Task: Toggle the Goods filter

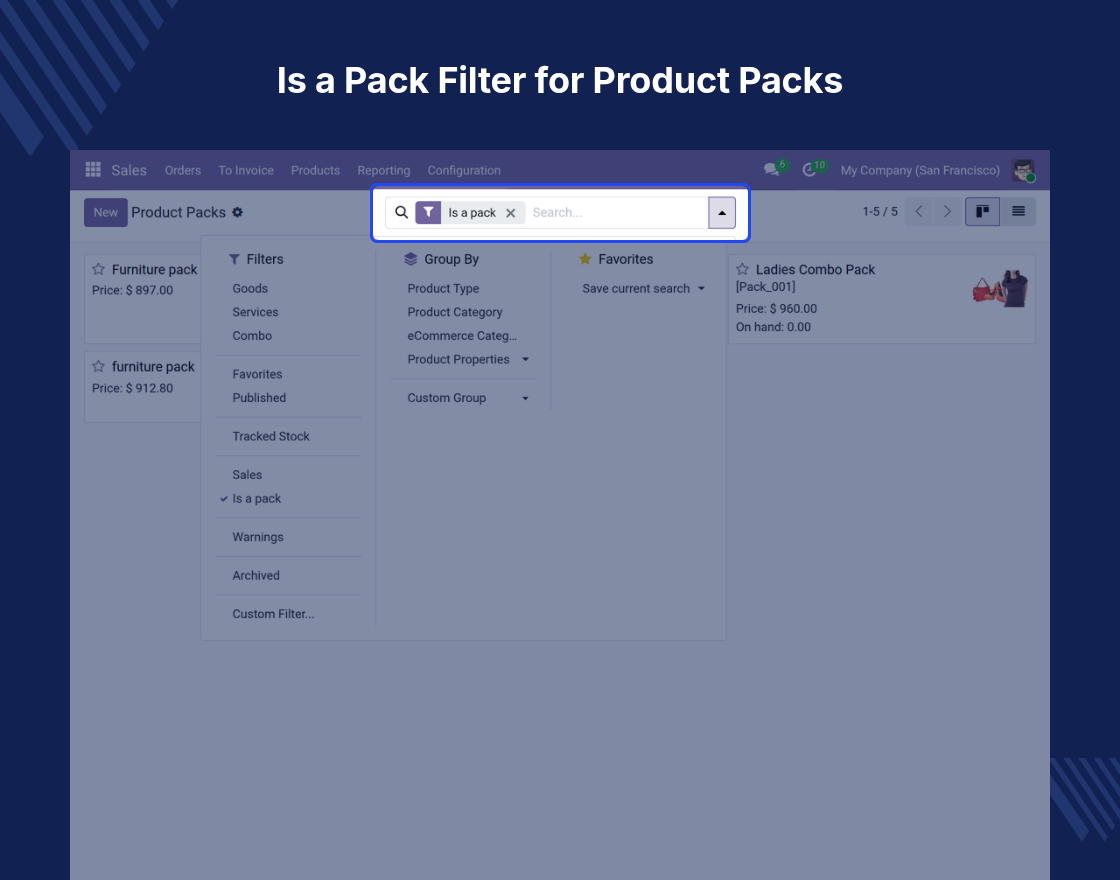Action: (x=250, y=289)
